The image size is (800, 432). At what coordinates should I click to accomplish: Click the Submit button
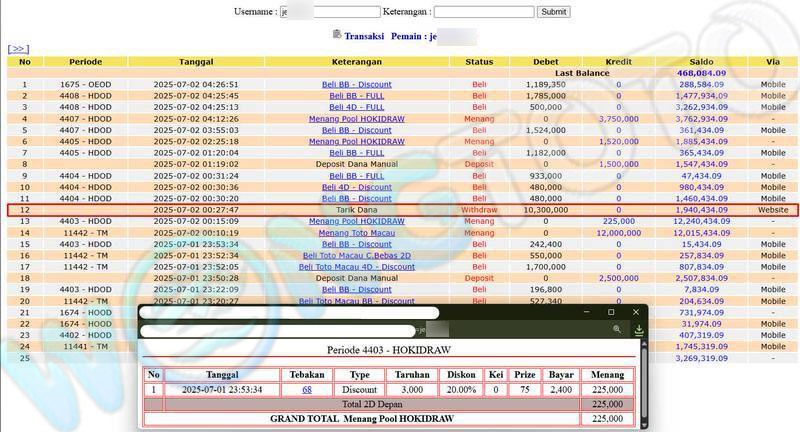(x=553, y=12)
